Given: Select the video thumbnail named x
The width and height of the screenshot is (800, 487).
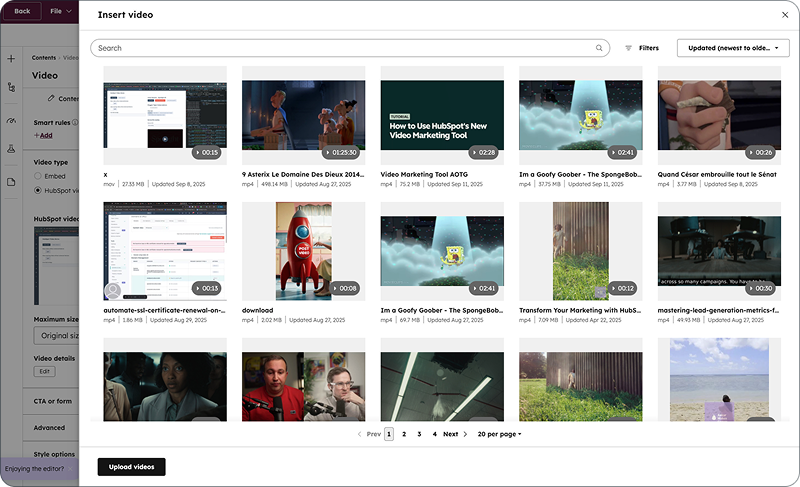Looking at the screenshot, I should tap(165, 115).
